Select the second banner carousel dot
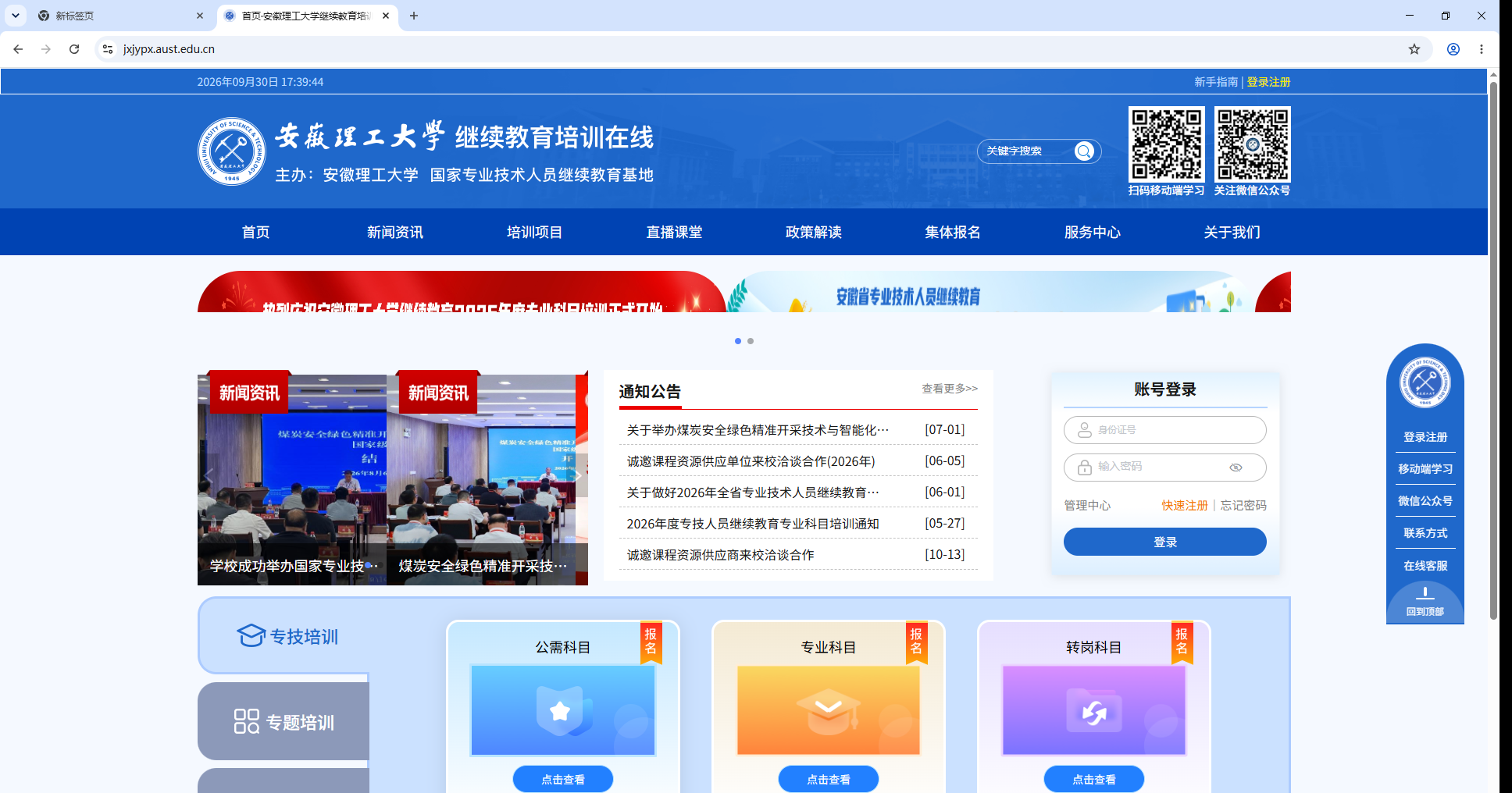 click(x=751, y=341)
